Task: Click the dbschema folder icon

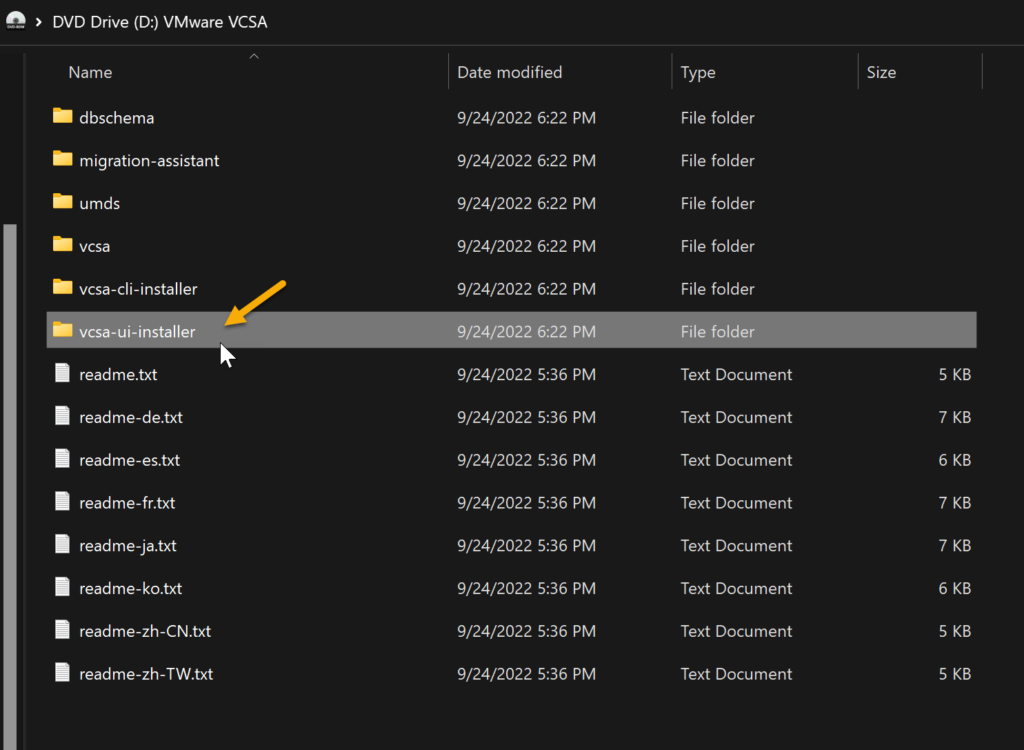Action: point(63,117)
